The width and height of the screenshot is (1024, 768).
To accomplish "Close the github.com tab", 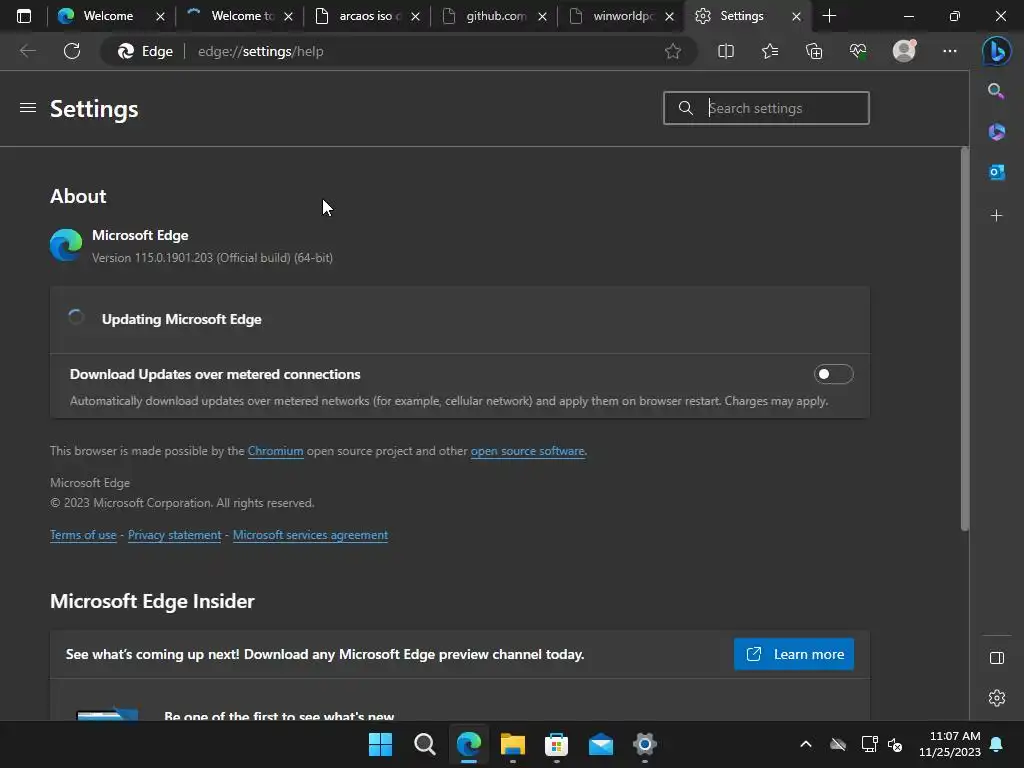I will point(542,17).
